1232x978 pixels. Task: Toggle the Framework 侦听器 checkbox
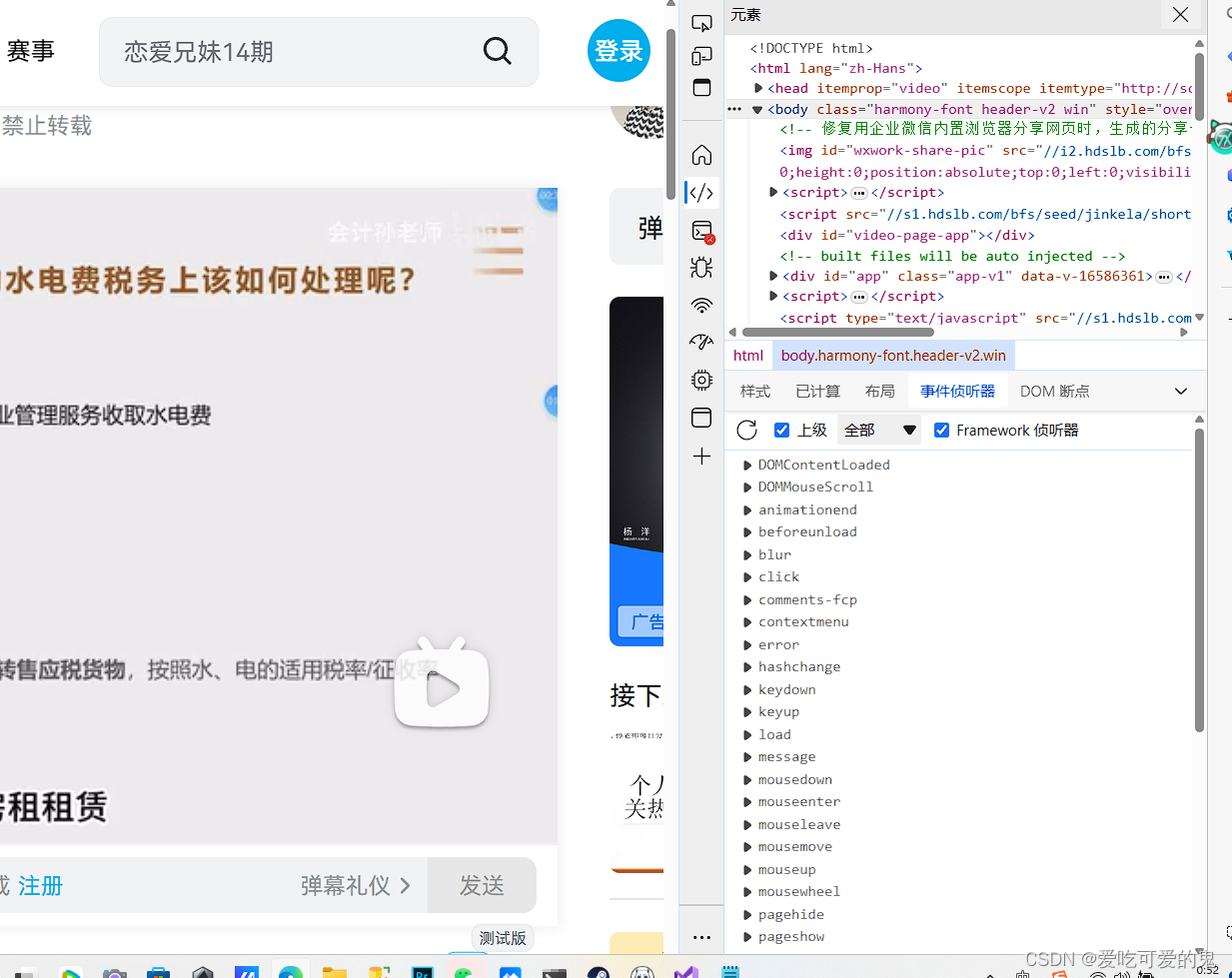click(x=941, y=430)
